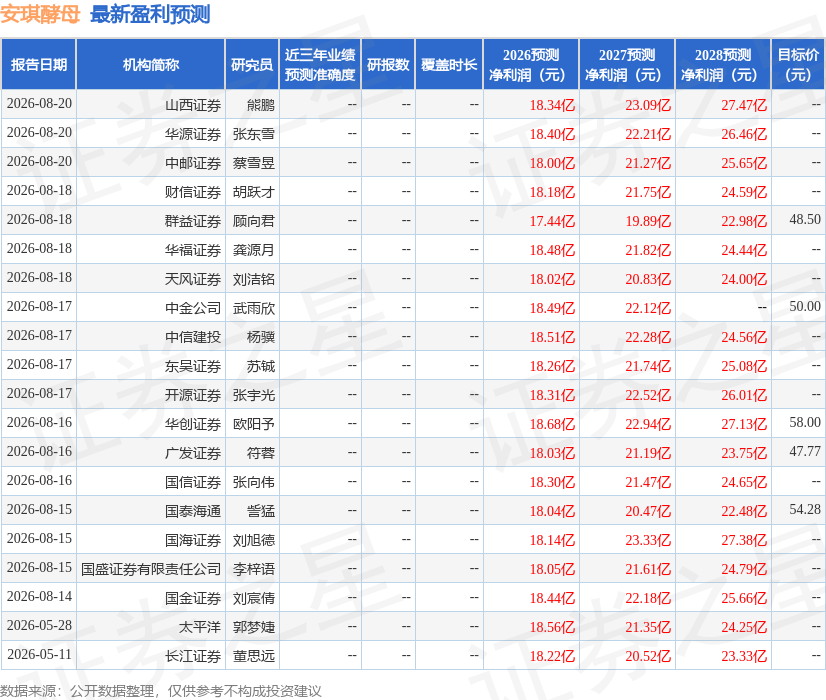Click the 覆盖时长 column header
Screen dimensions: 826x700
pyautogui.click(x=449, y=64)
